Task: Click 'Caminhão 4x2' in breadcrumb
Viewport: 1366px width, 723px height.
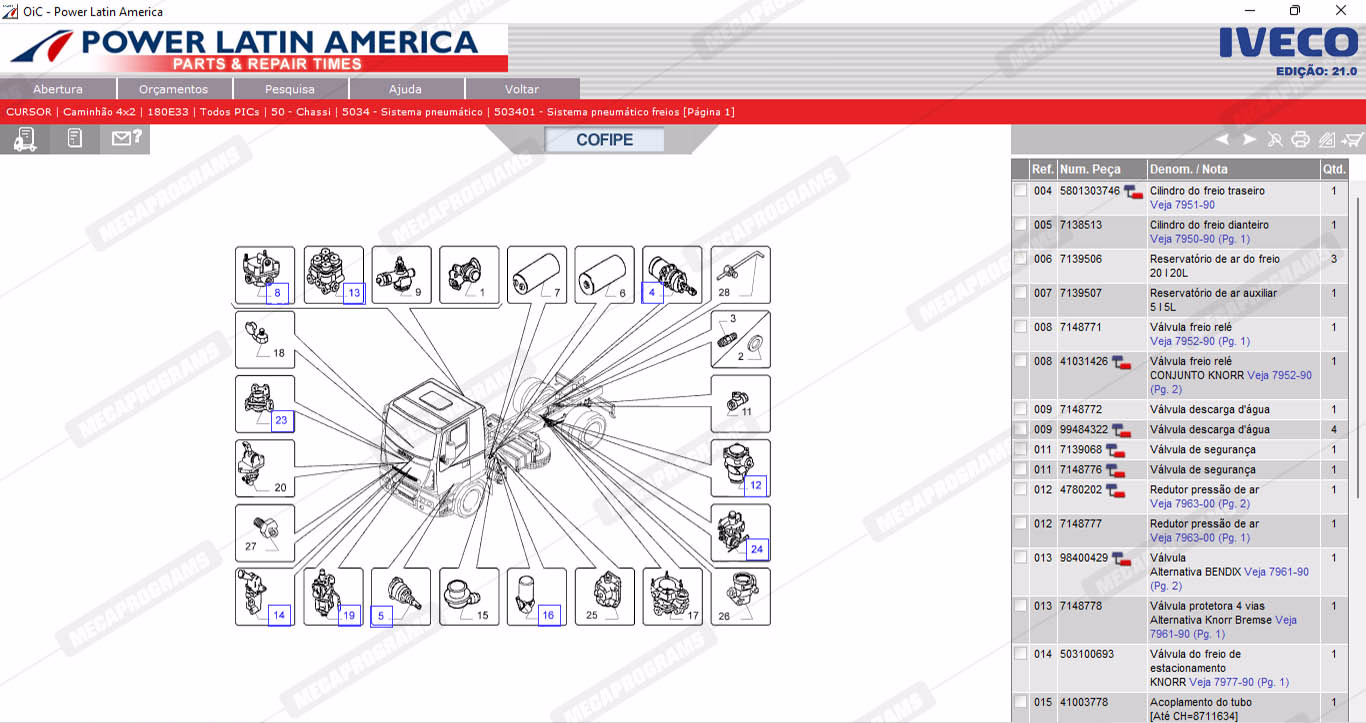Action: [98, 112]
